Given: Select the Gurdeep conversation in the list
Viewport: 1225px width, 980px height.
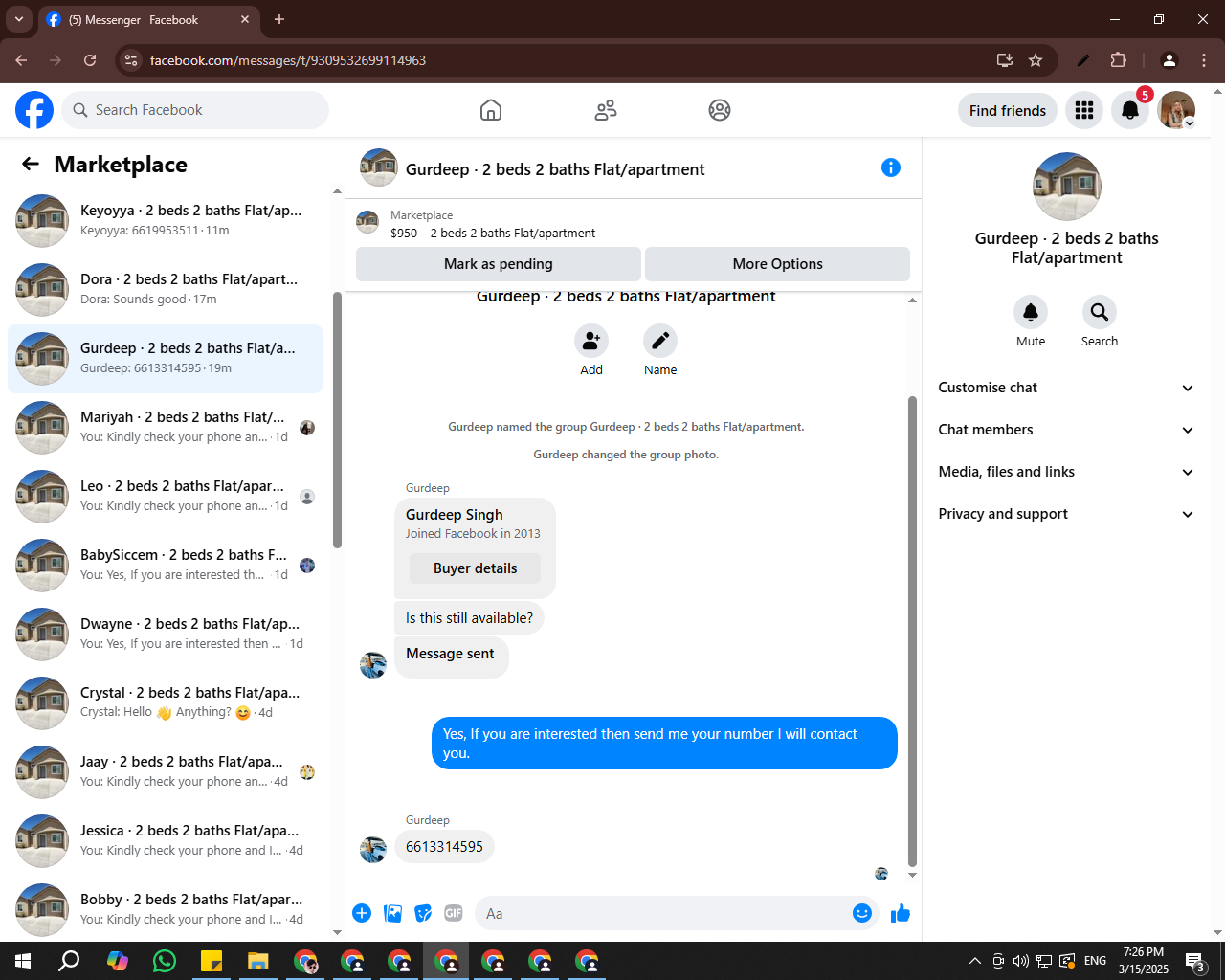Looking at the screenshot, I should (x=165, y=359).
